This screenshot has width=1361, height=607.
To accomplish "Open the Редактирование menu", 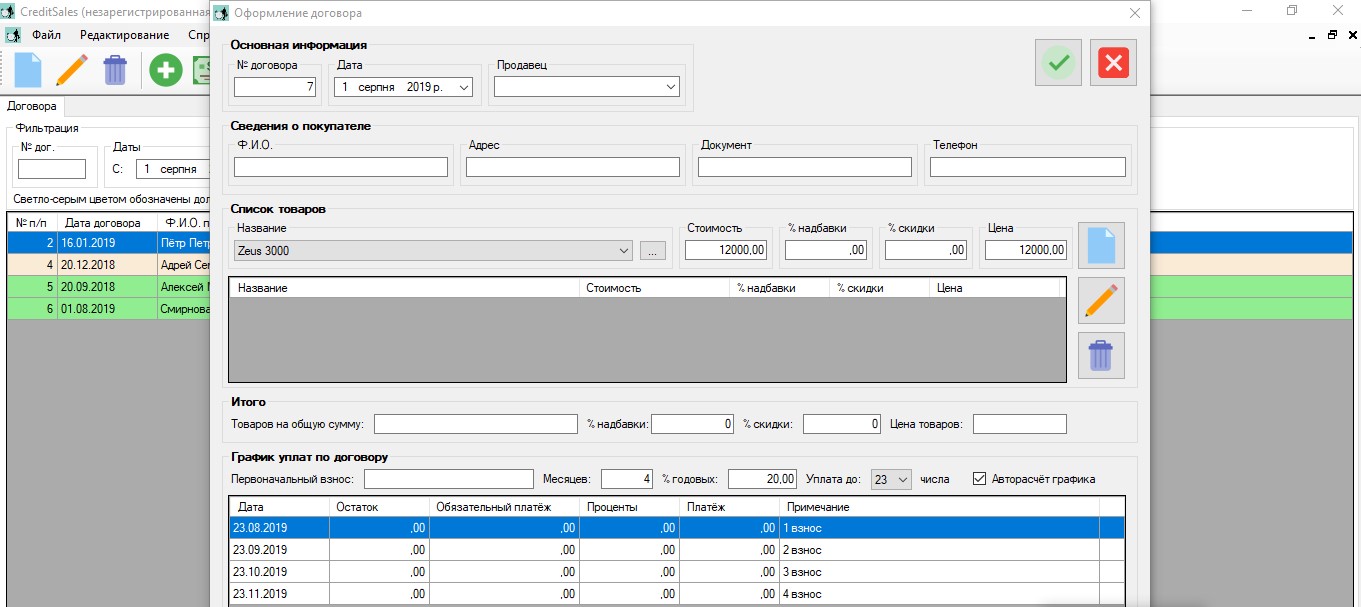I will click(x=125, y=35).
